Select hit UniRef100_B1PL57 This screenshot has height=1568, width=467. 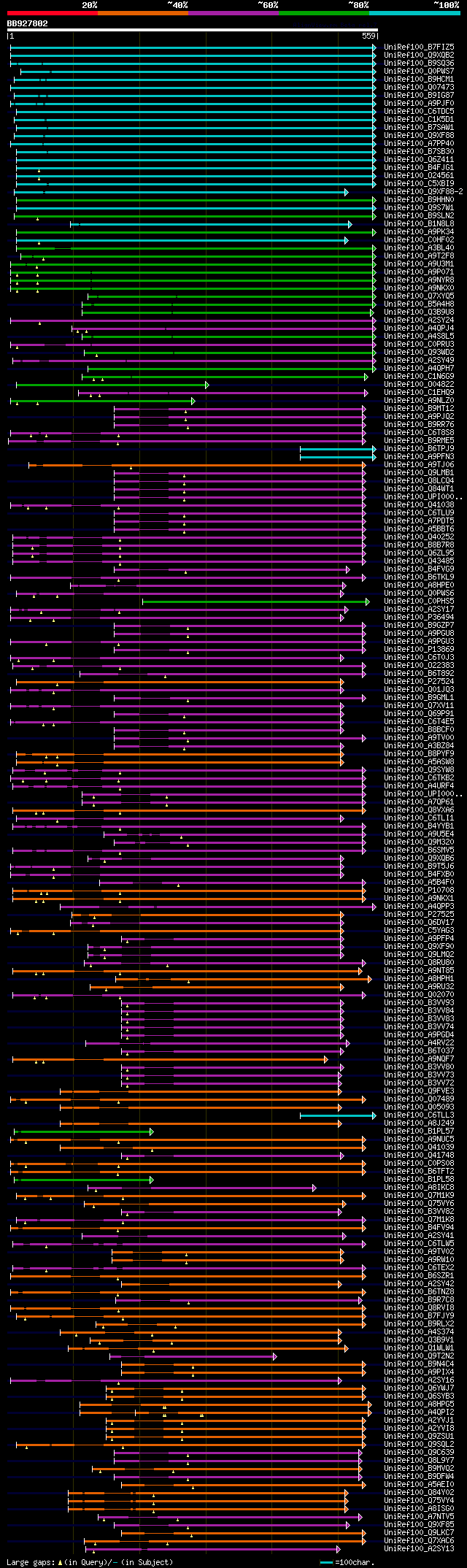pyautogui.click(x=419, y=1131)
